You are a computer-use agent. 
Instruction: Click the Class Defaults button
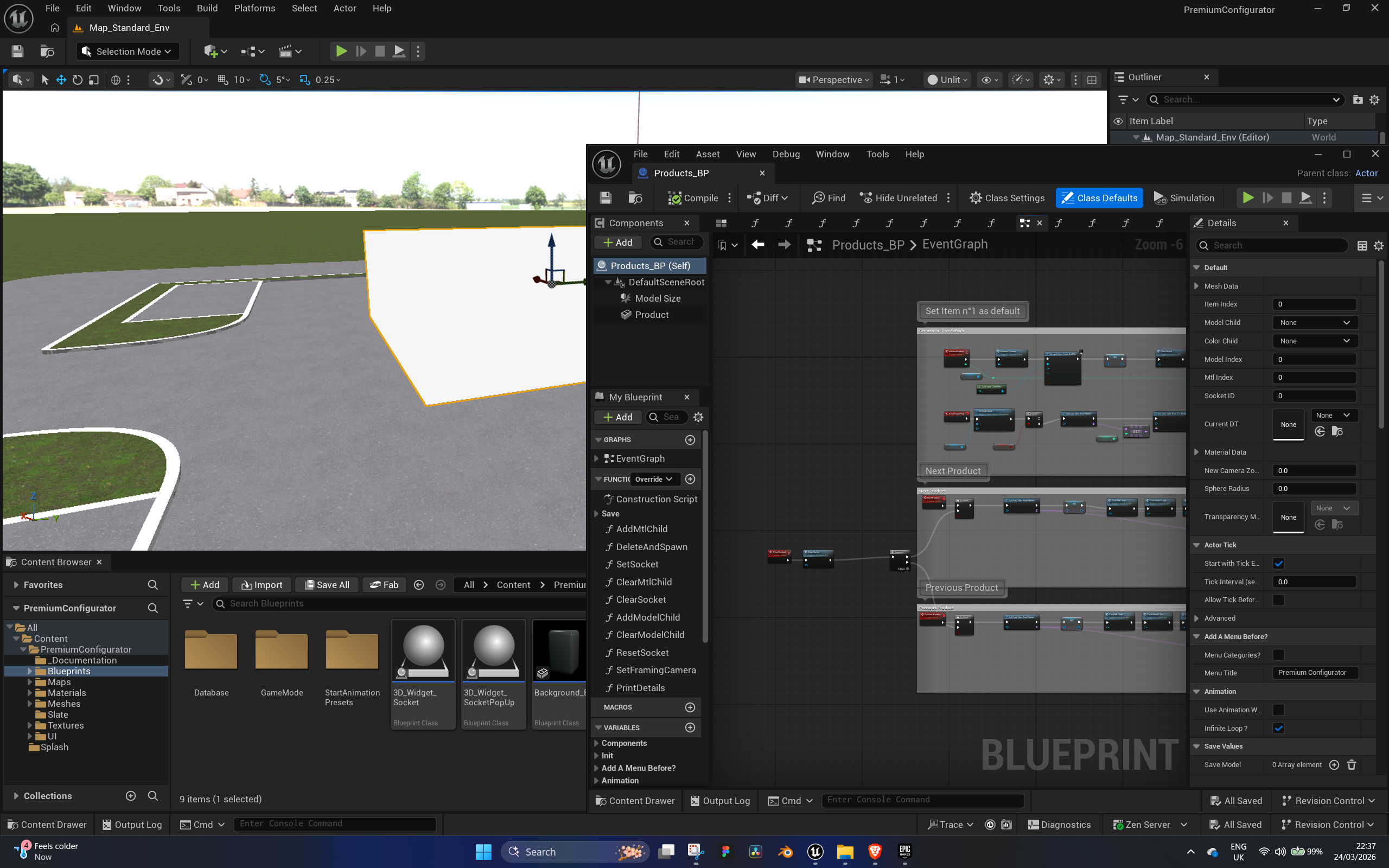coord(1099,197)
